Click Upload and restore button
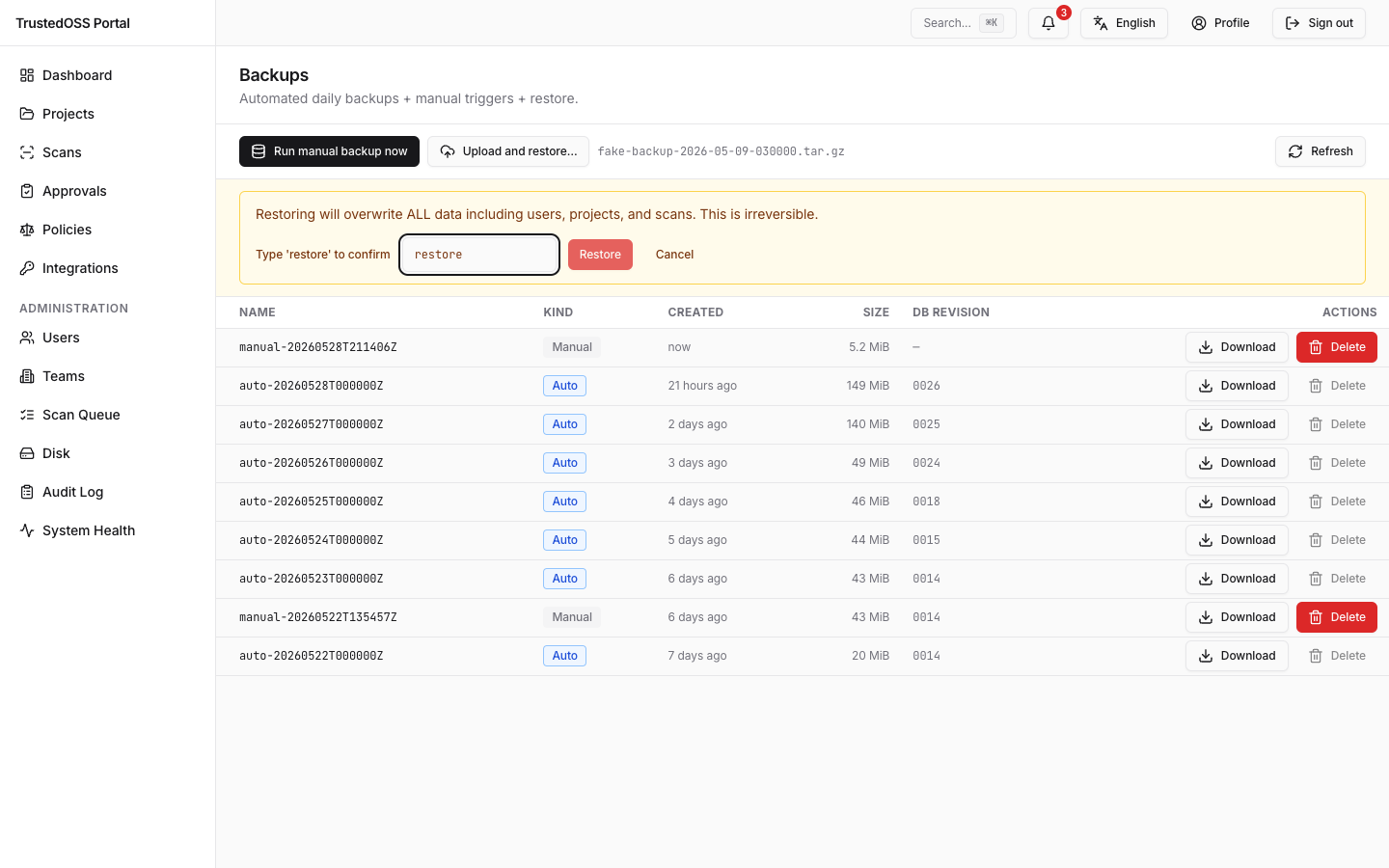The width and height of the screenshot is (1389, 868). [508, 151]
